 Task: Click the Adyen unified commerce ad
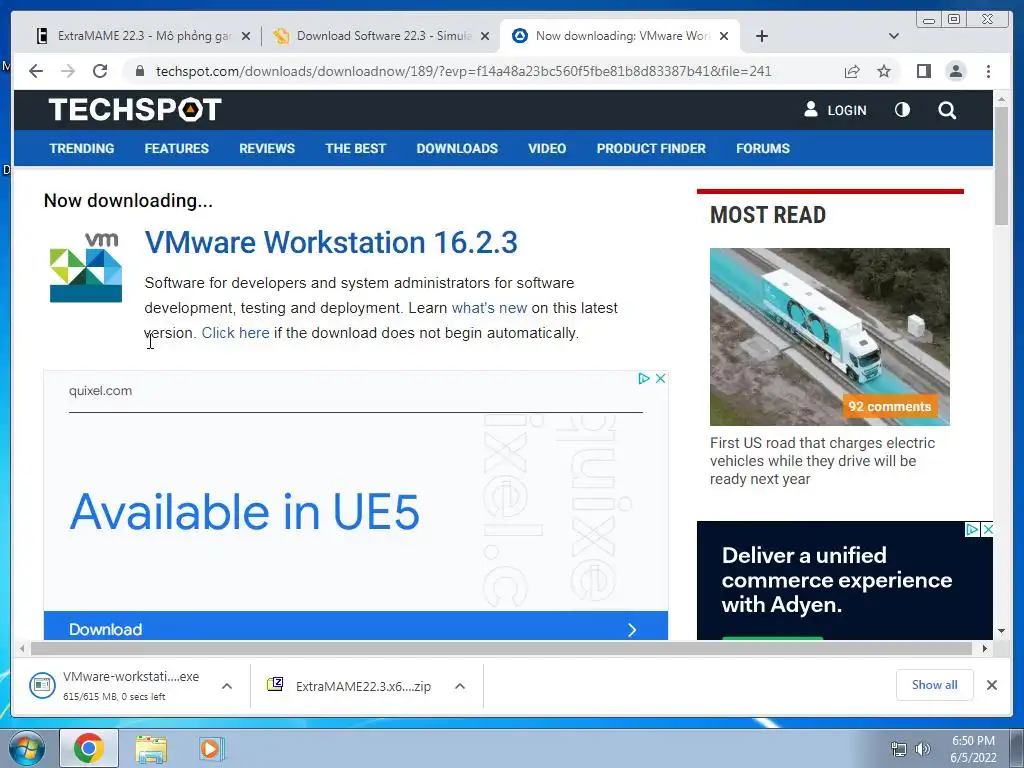[x=844, y=580]
